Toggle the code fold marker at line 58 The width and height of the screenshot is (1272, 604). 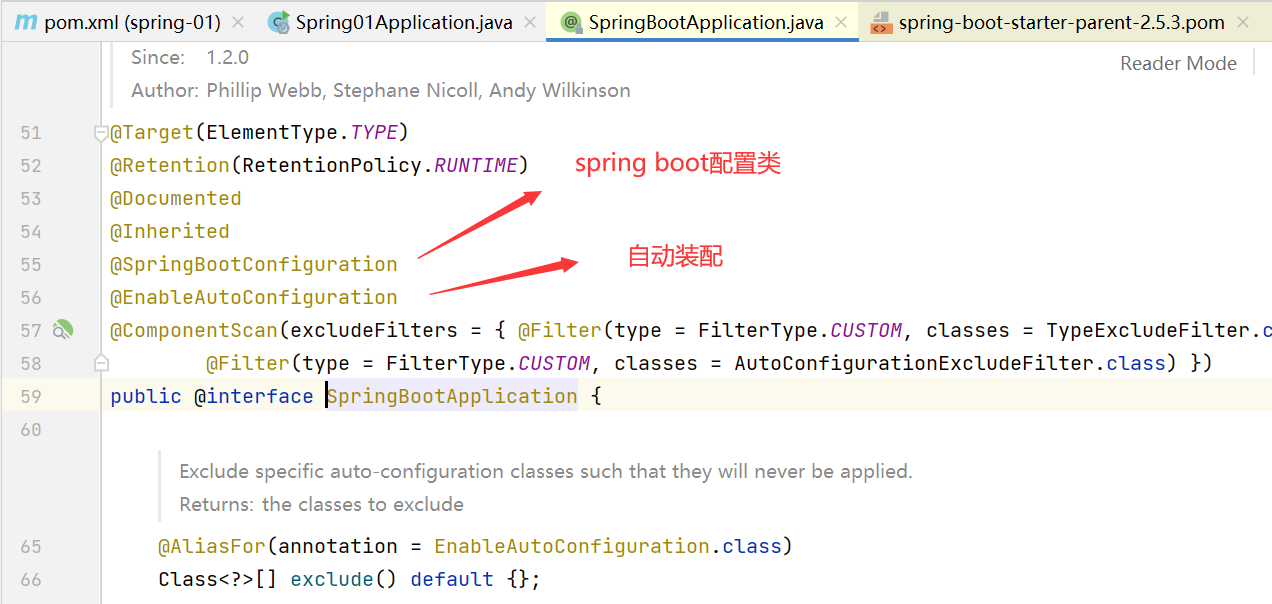[100, 362]
